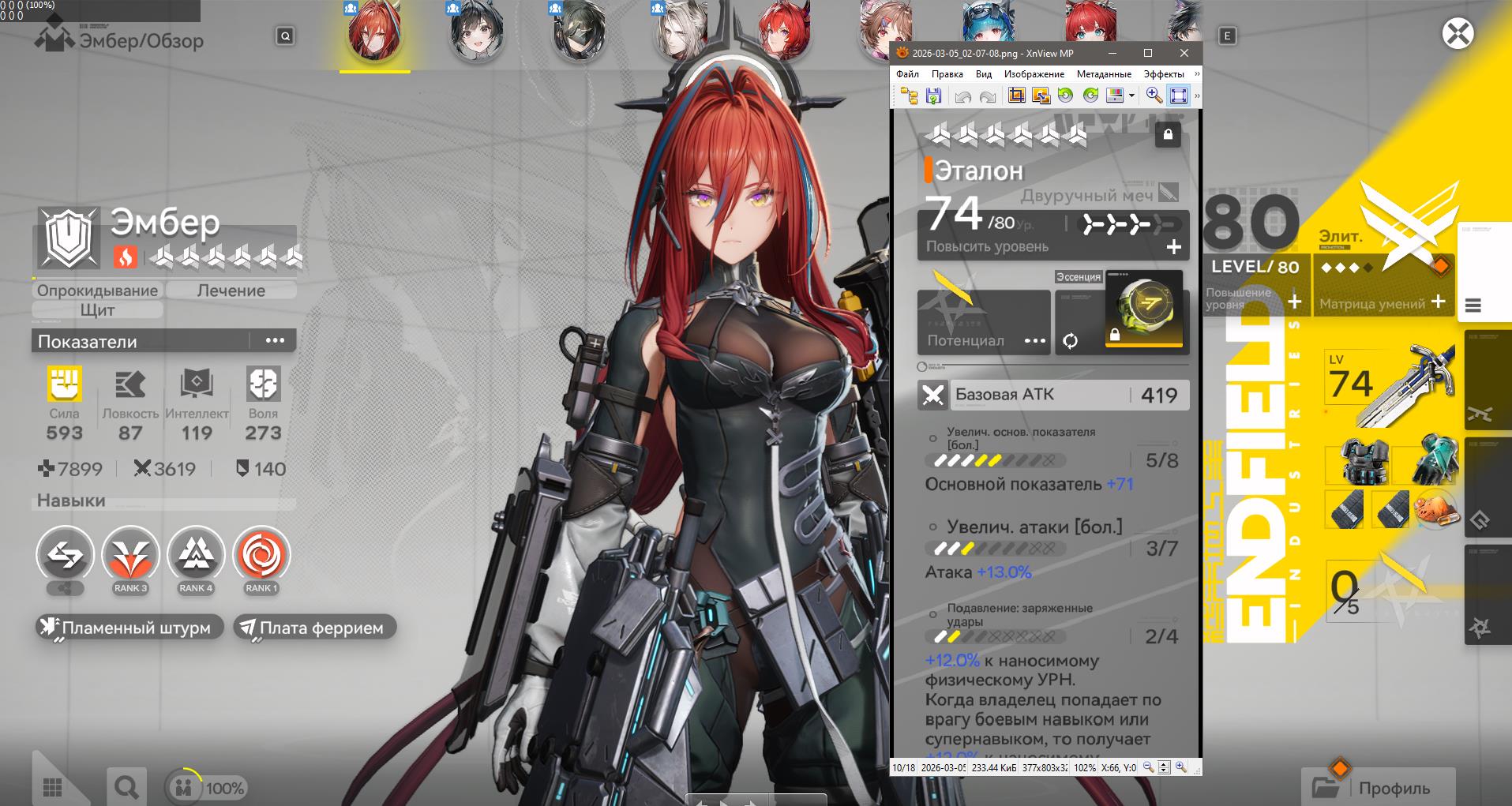Open the RANK 1 ultimate skill icon
The width and height of the screenshot is (1512, 806).
261,555
